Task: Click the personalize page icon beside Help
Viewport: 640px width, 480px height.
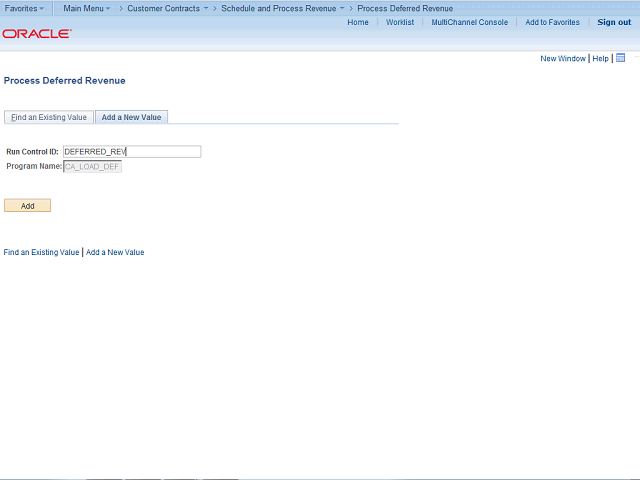Action: [x=620, y=58]
